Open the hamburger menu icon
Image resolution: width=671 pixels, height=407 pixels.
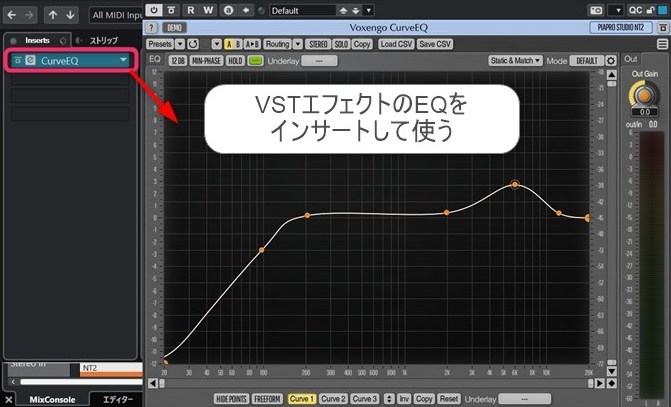tap(662, 44)
